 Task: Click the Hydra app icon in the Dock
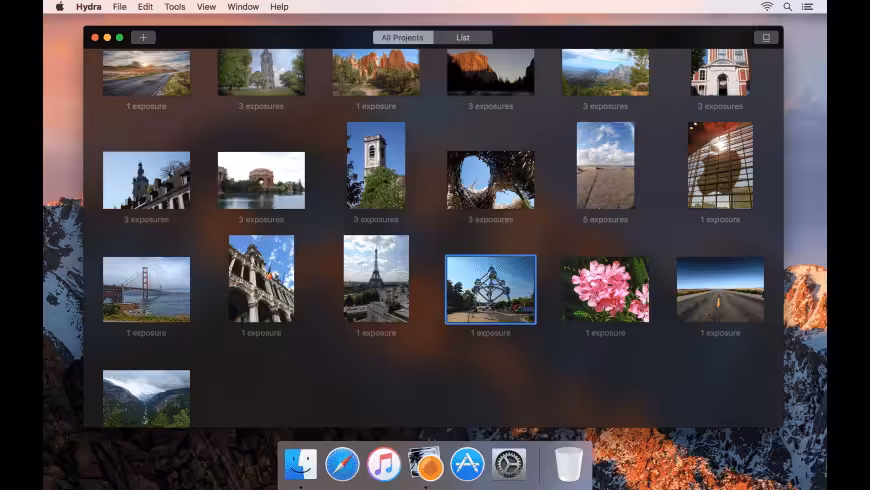tap(426, 464)
